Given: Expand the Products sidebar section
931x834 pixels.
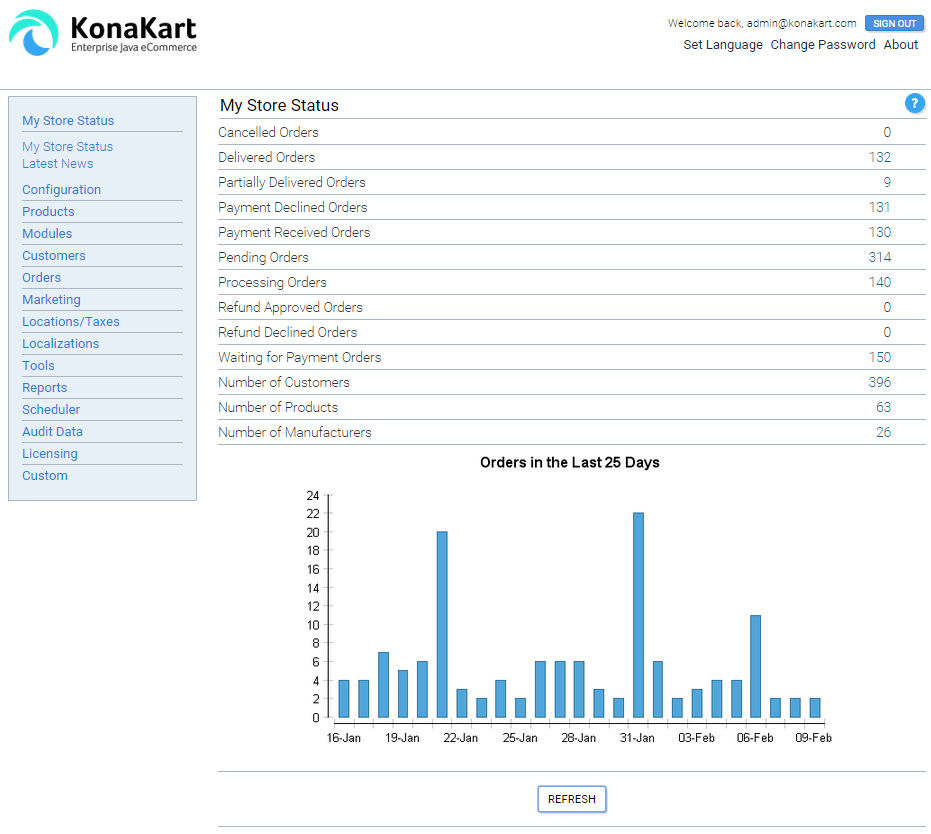Looking at the screenshot, I should pos(48,212).
